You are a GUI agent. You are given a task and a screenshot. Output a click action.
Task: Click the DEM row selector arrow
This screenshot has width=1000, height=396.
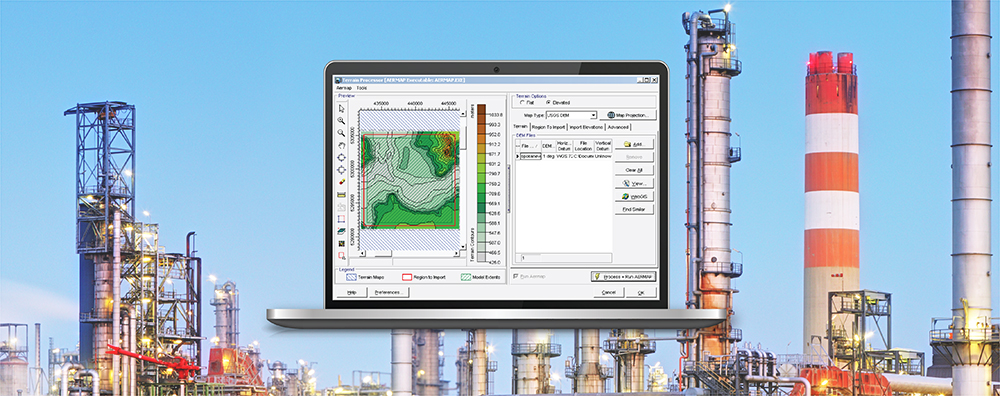(x=517, y=156)
